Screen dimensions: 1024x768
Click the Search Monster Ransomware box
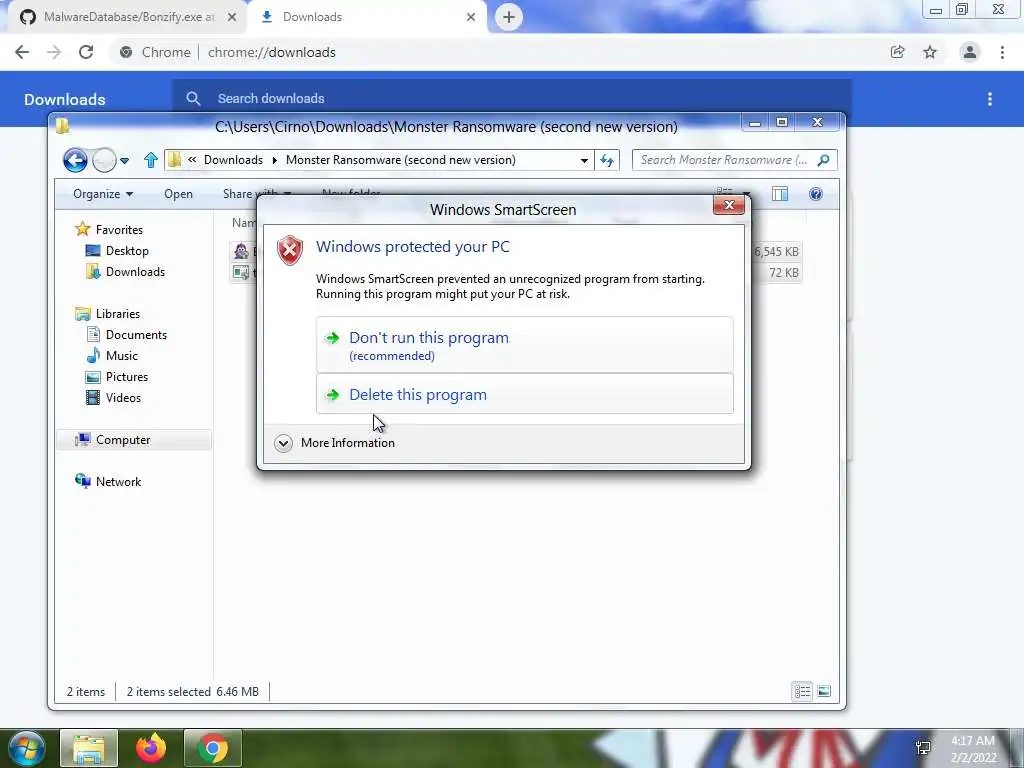[734, 160]
